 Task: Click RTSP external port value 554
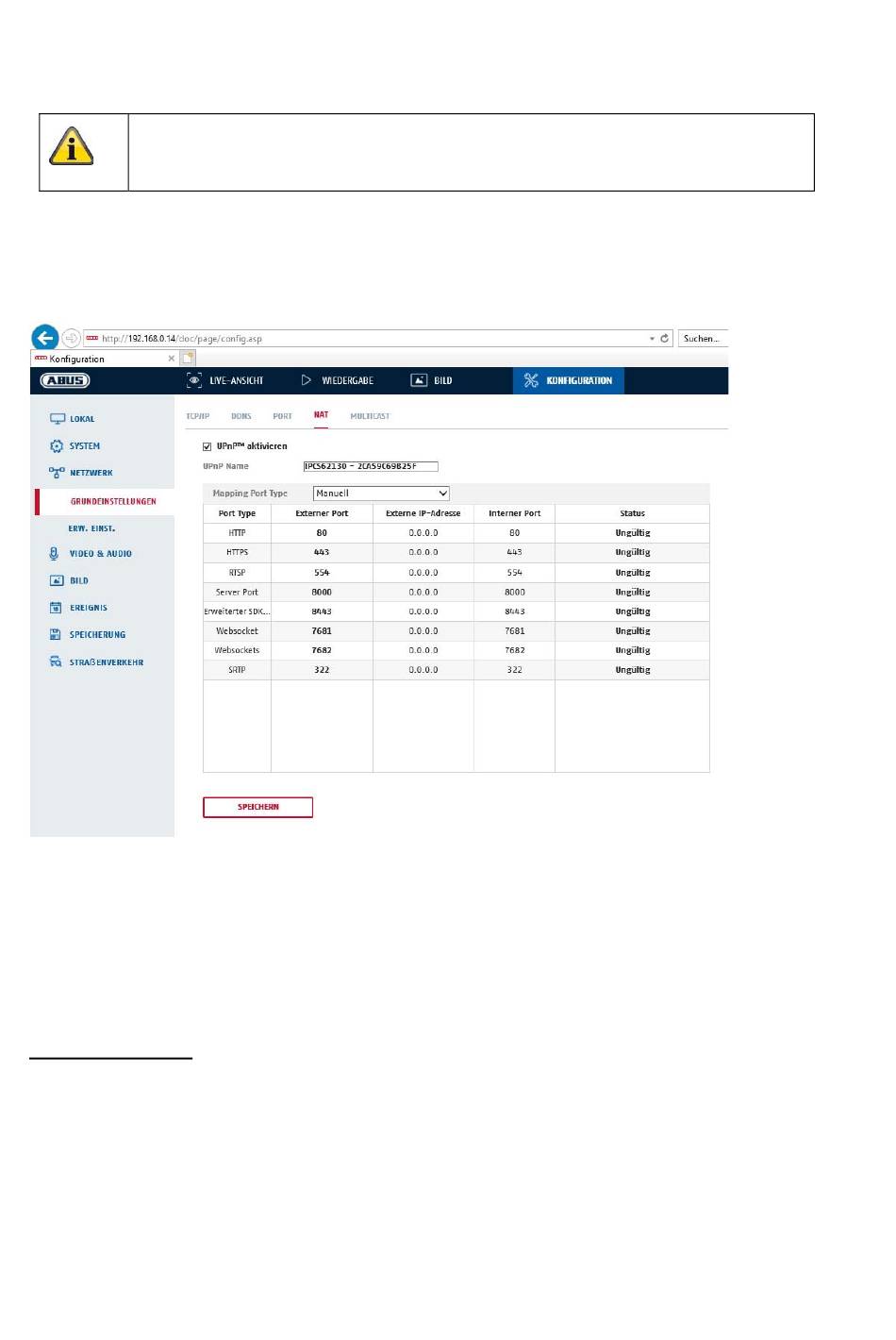tap(322, 573)
